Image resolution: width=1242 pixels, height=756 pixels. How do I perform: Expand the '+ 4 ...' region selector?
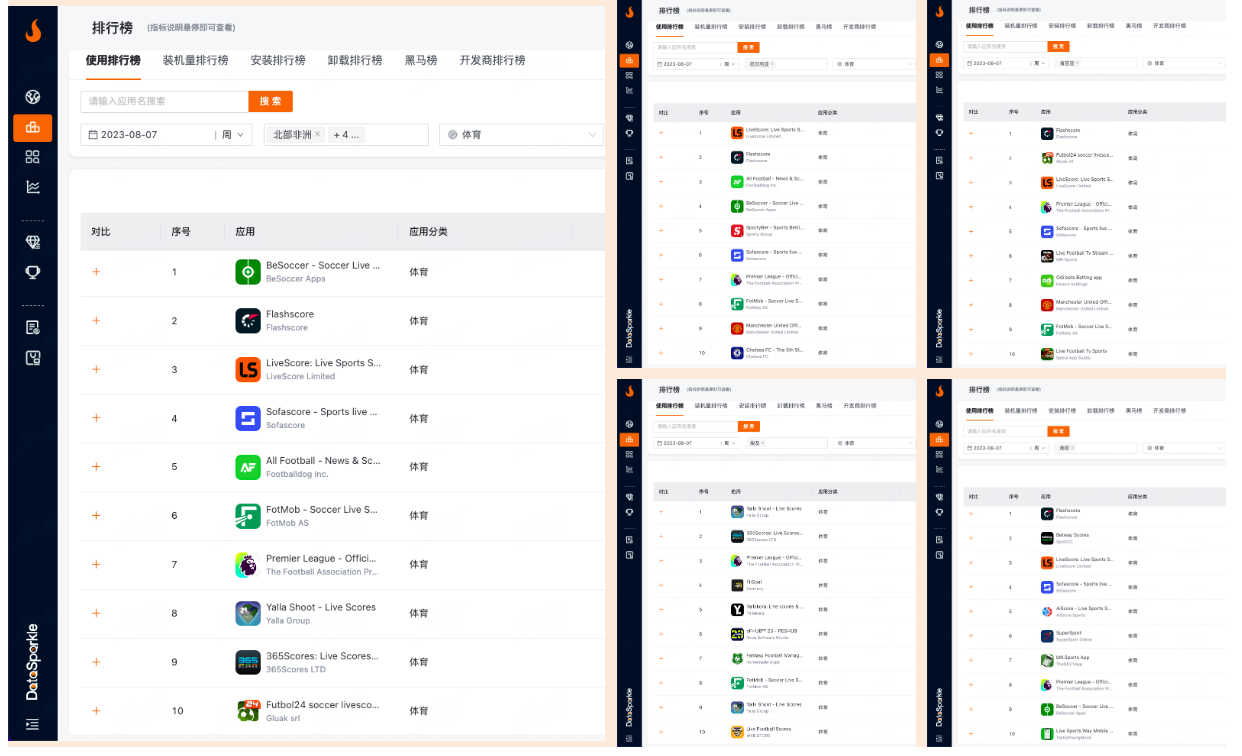click(348, 135)
